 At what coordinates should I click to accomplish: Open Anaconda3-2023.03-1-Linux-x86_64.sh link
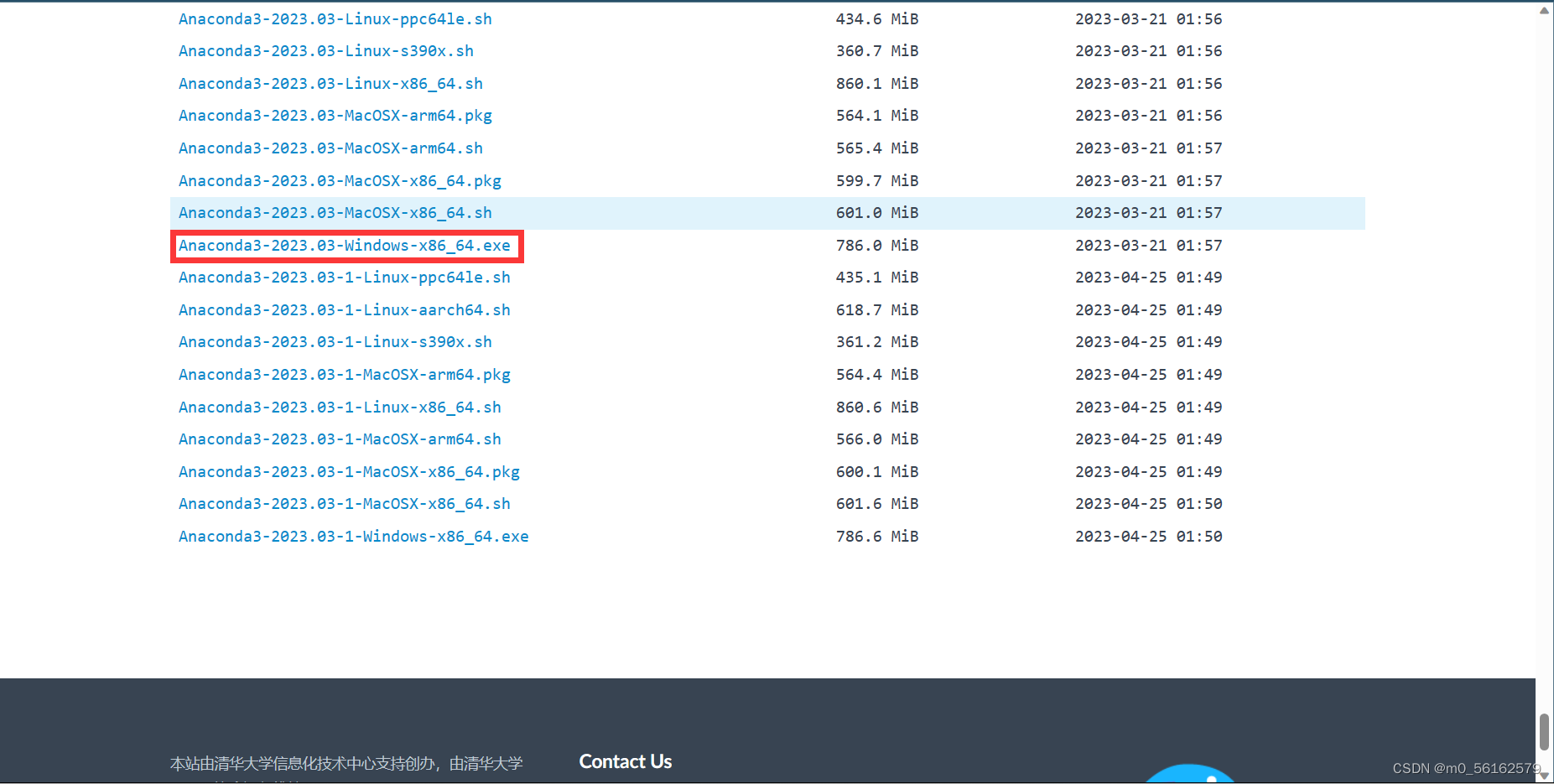tap(340, 408)
